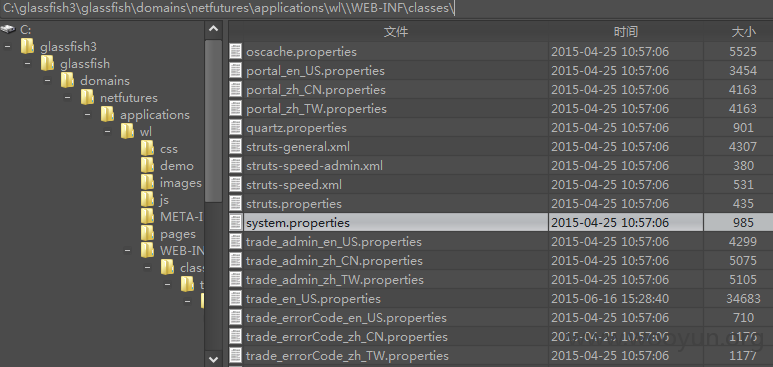
Task: Click size value 34683
Action: click(743, 299)
